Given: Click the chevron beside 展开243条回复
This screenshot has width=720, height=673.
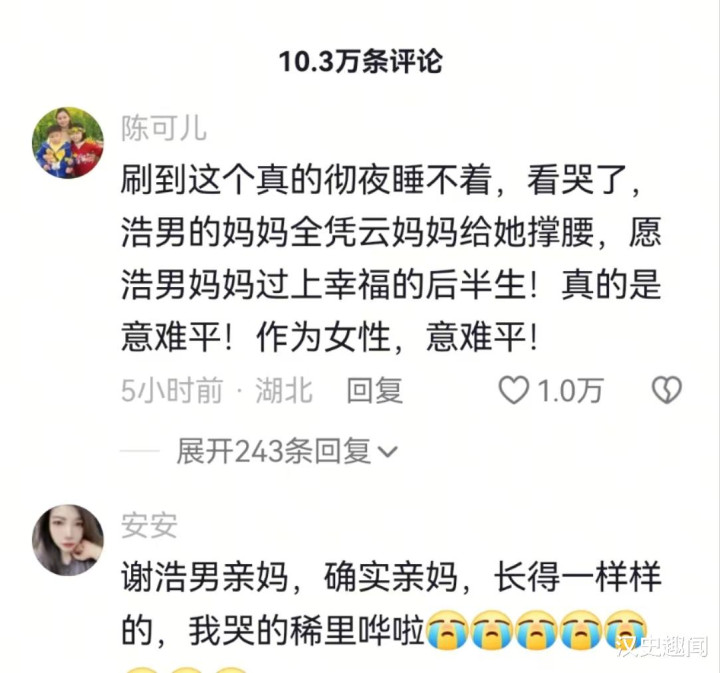Looking at the screenshot, I should [x=387, y=453].
